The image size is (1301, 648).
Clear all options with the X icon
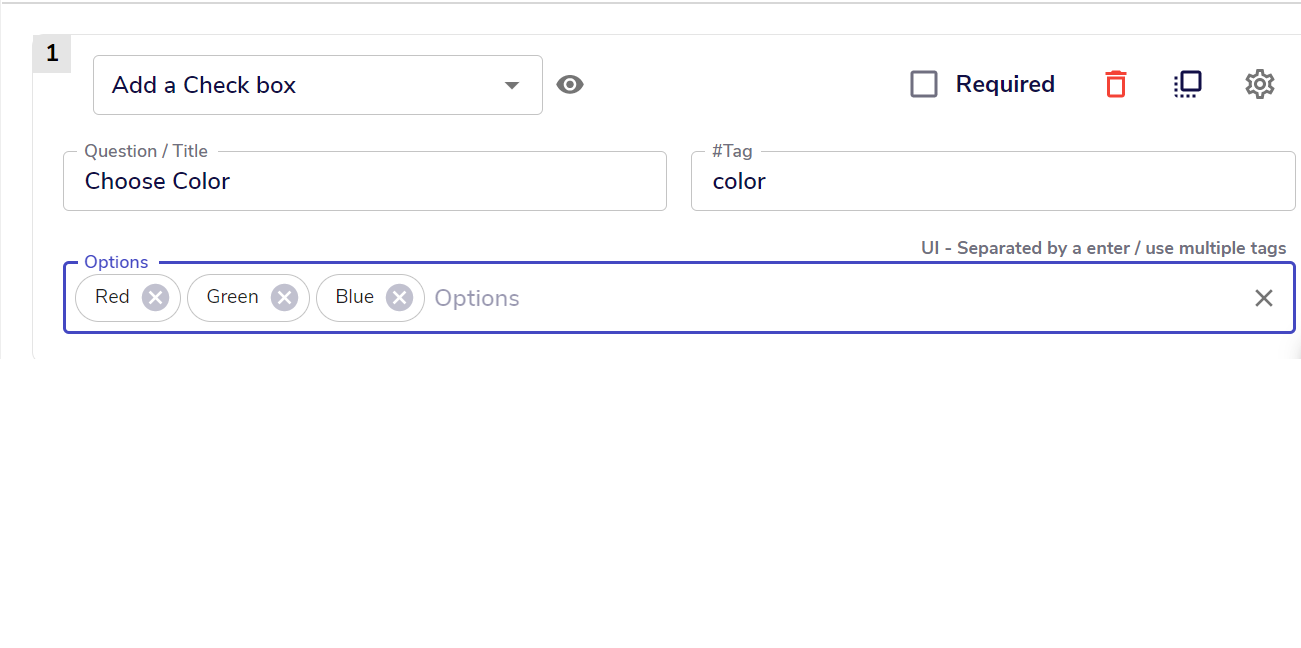(x=1264, y=298)
